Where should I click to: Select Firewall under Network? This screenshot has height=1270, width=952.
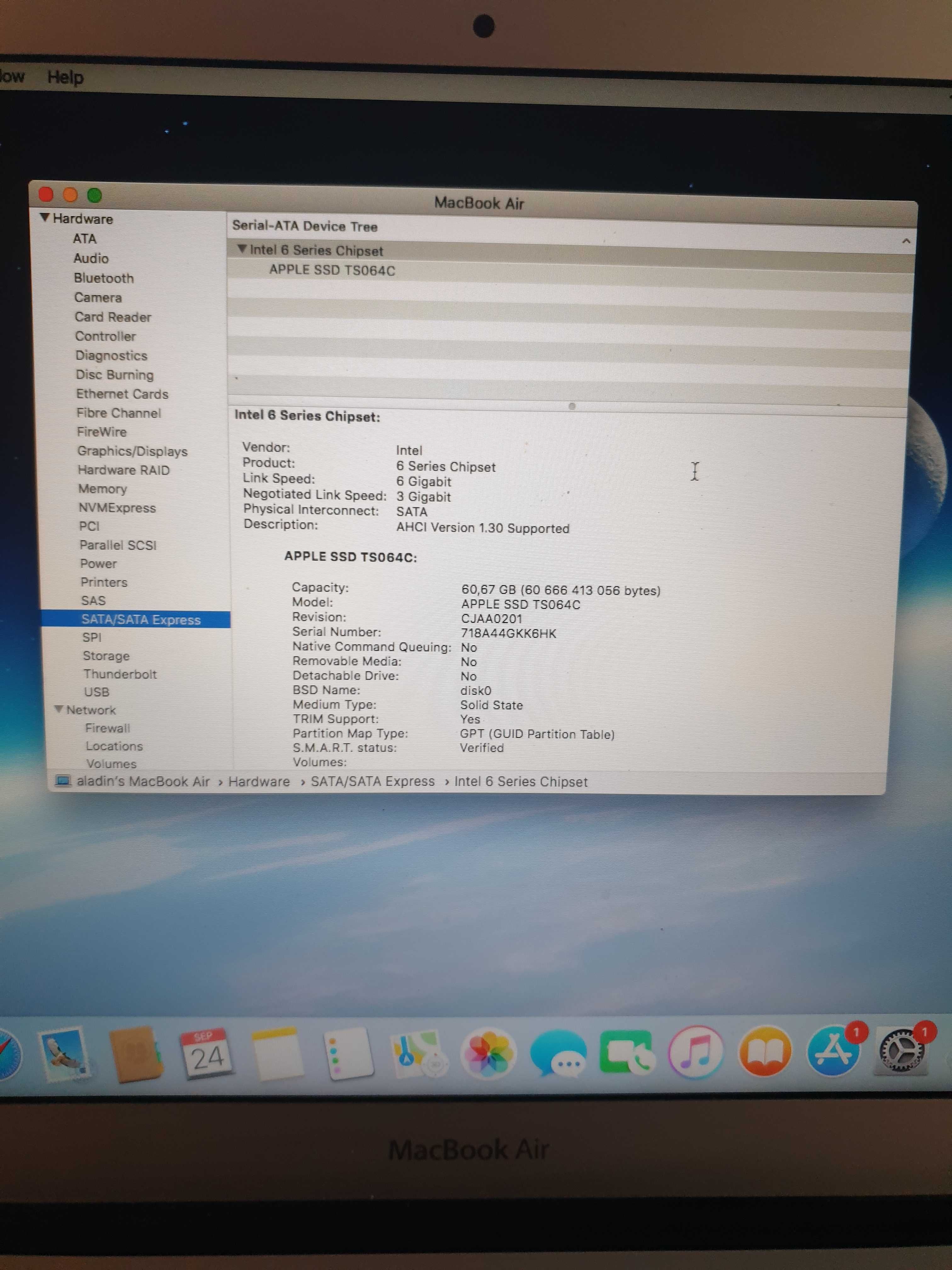click(x=107, y=728)
